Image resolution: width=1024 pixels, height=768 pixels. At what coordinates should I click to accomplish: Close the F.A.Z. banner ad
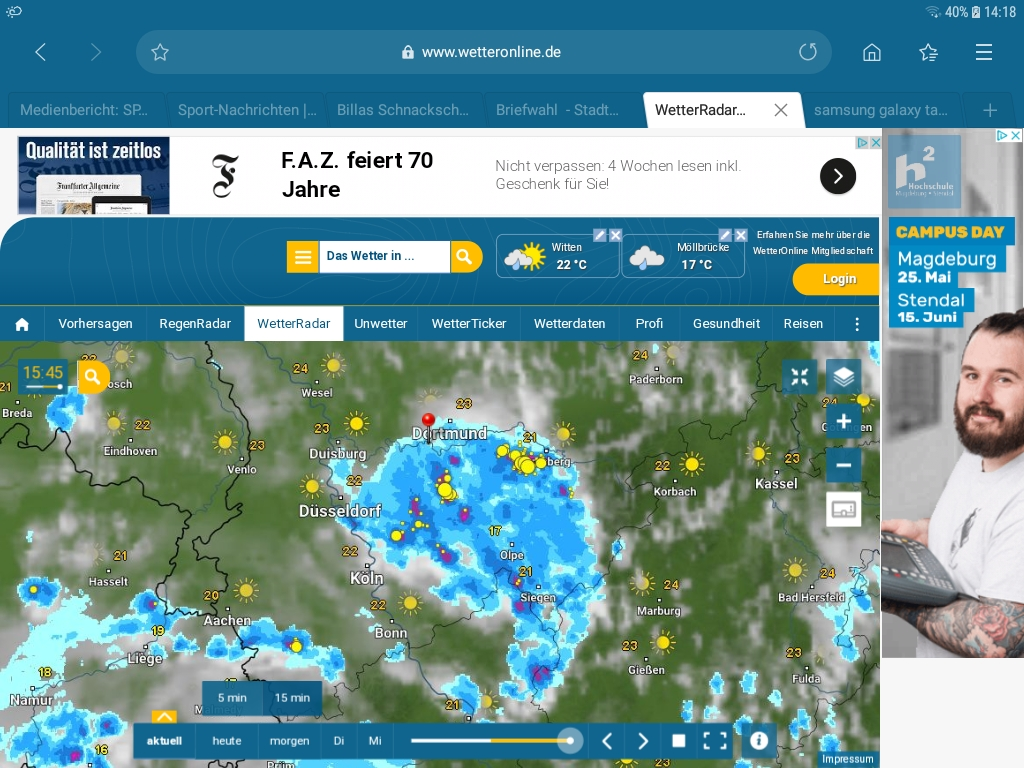876,142
